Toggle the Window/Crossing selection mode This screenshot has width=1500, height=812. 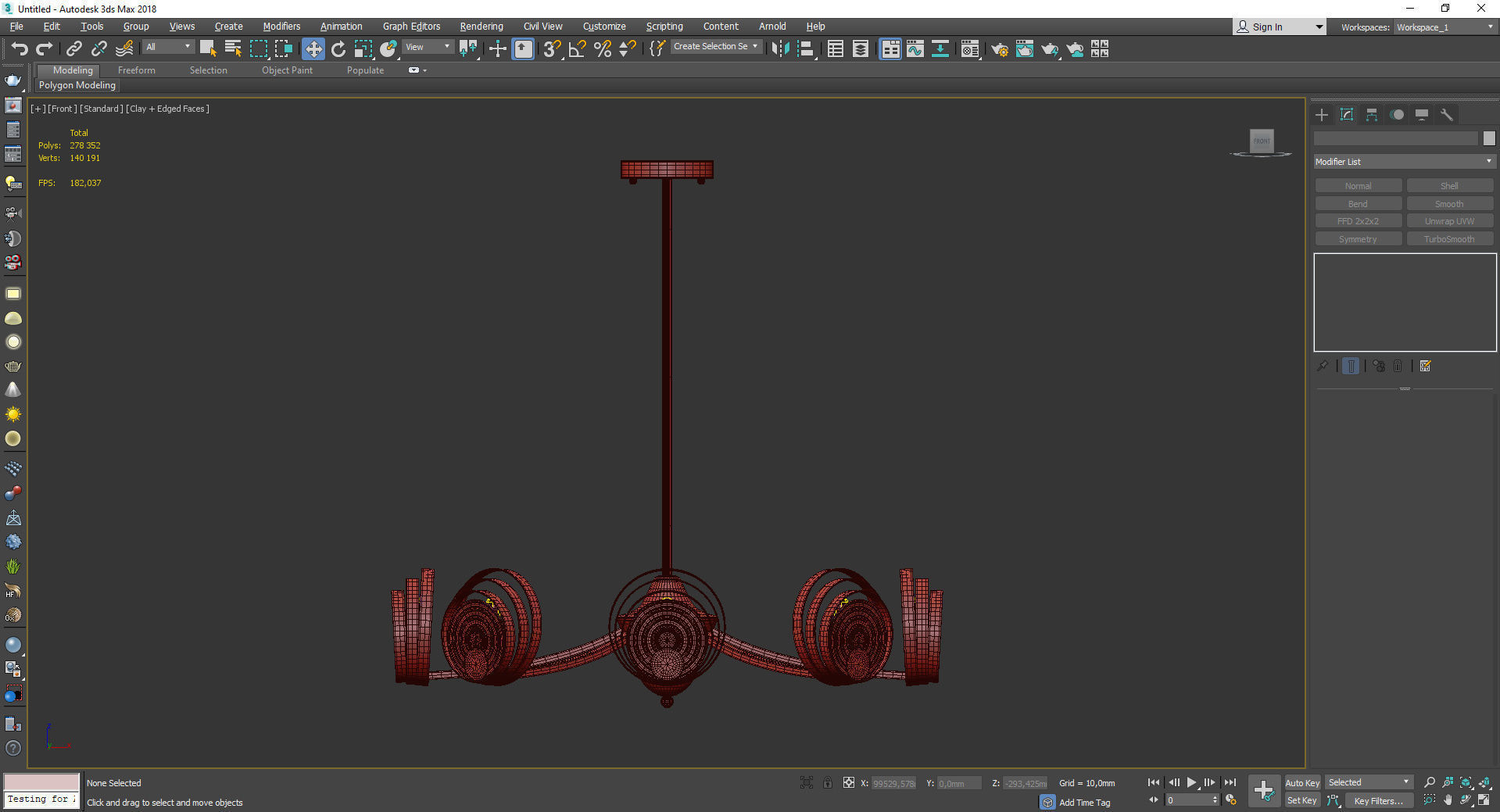(x=283, y=49)
